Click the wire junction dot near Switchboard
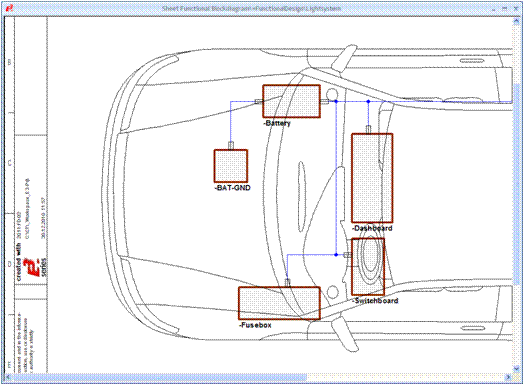 [336, 255]
